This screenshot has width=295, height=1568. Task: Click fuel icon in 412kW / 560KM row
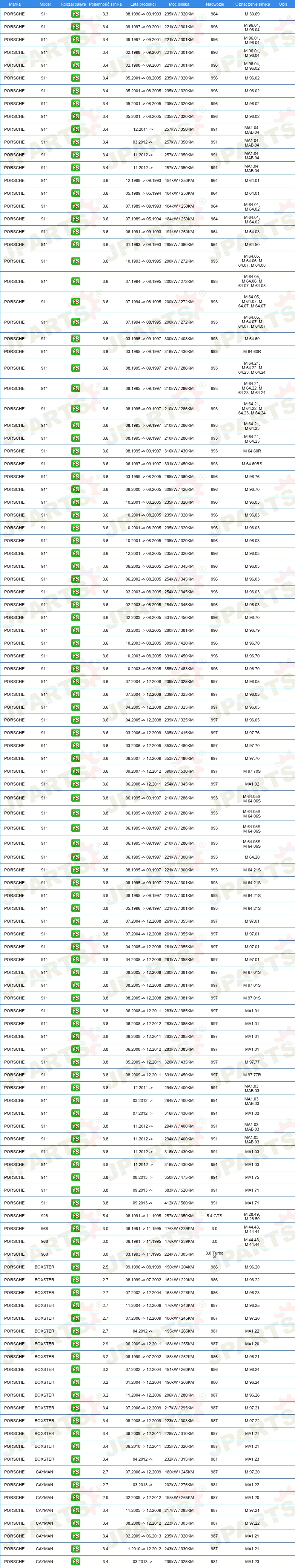coord(75,1203)
